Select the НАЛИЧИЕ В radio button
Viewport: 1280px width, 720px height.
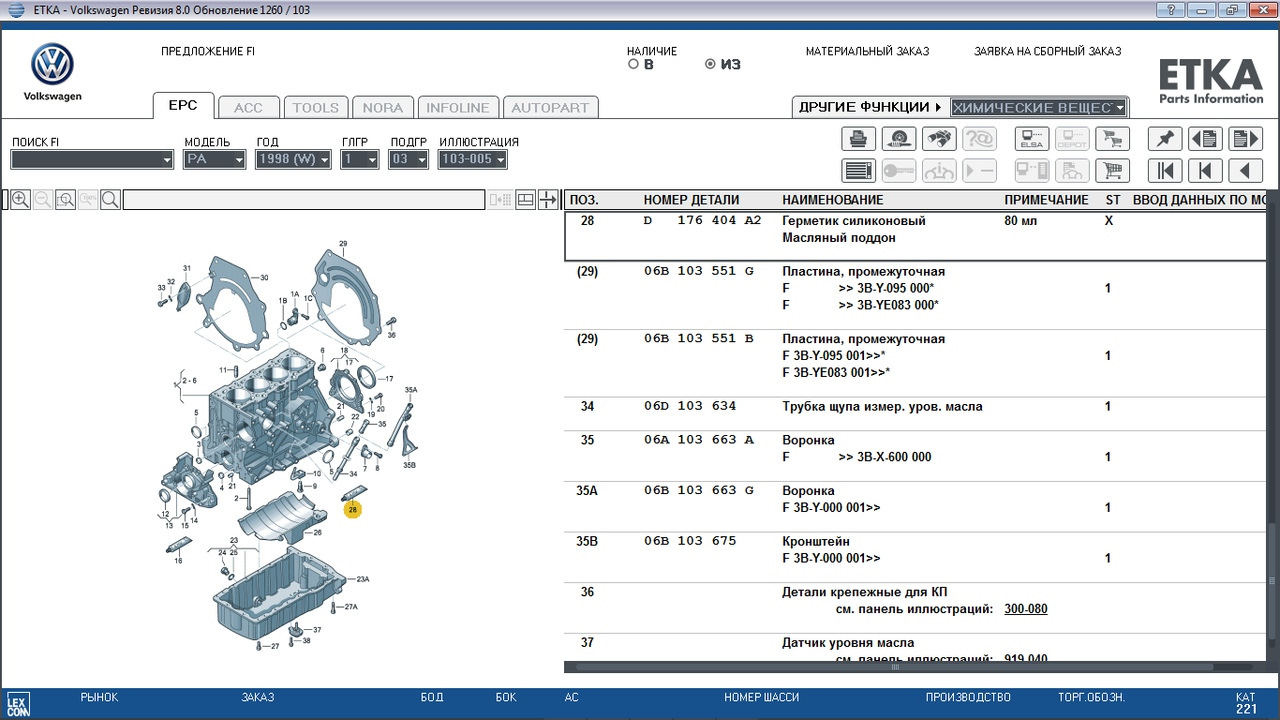633,64
